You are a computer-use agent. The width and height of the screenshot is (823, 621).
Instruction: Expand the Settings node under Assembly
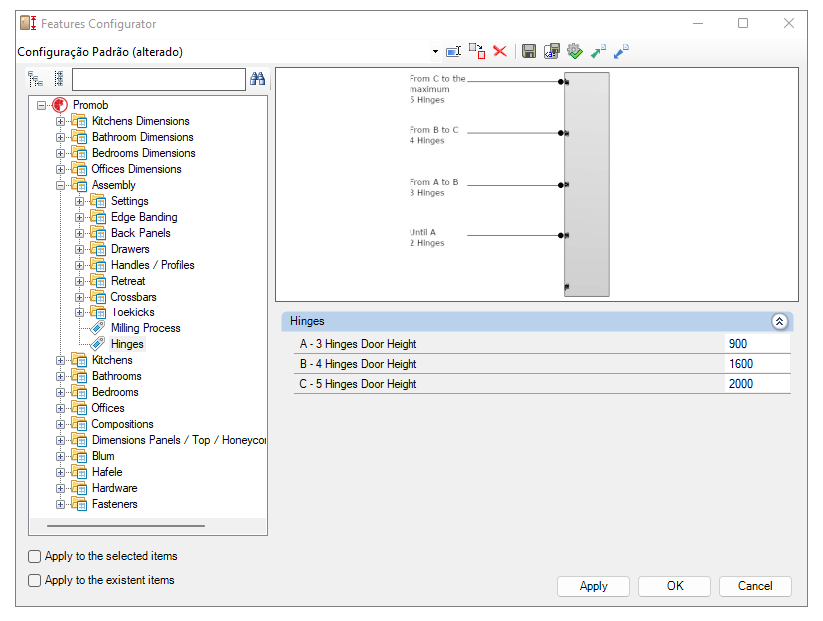(79, 202)
